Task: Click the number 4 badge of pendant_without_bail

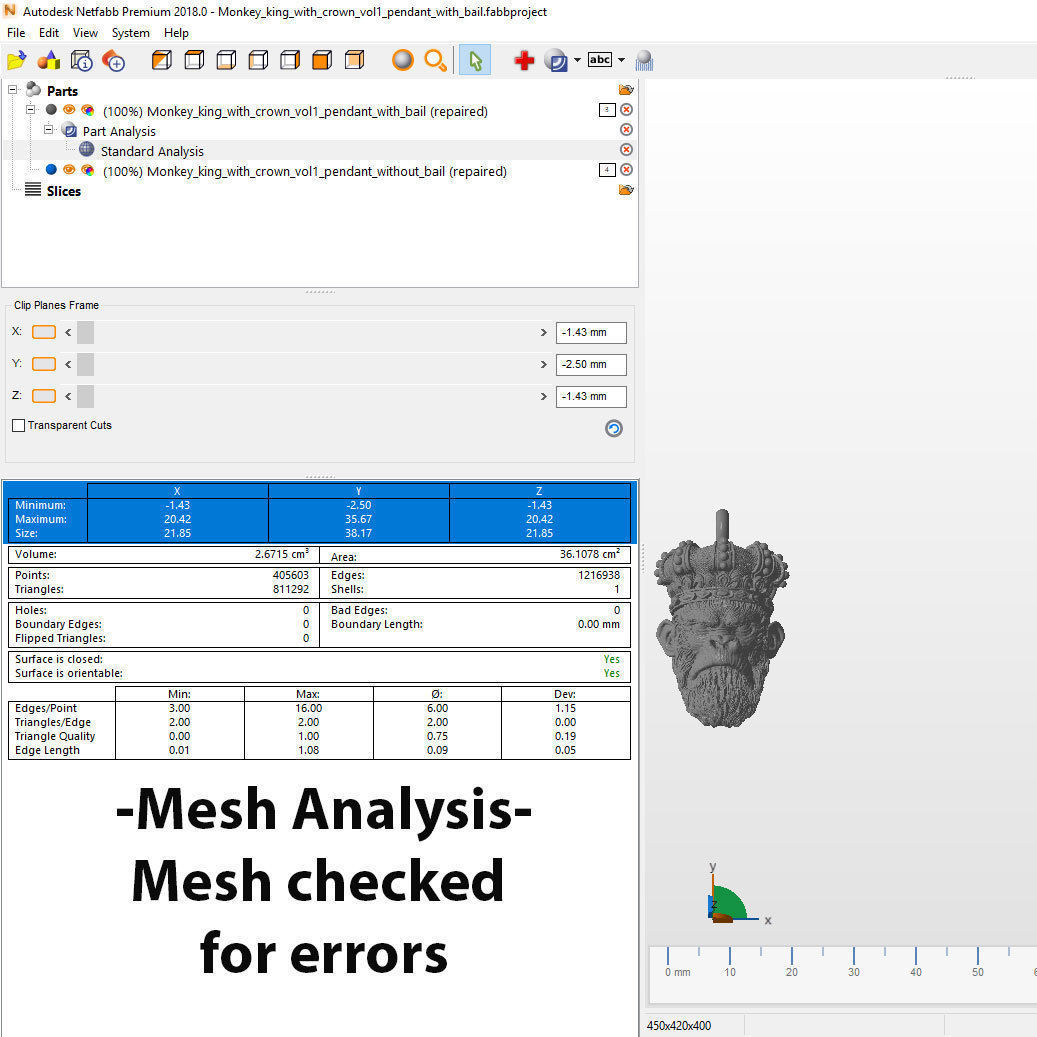Action: click(607, 171)
